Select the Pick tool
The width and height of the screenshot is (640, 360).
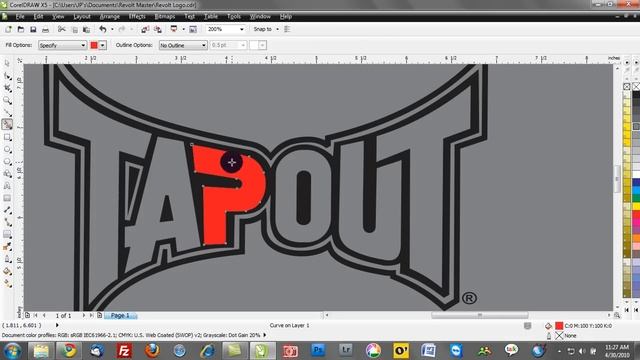pos(7,64)
